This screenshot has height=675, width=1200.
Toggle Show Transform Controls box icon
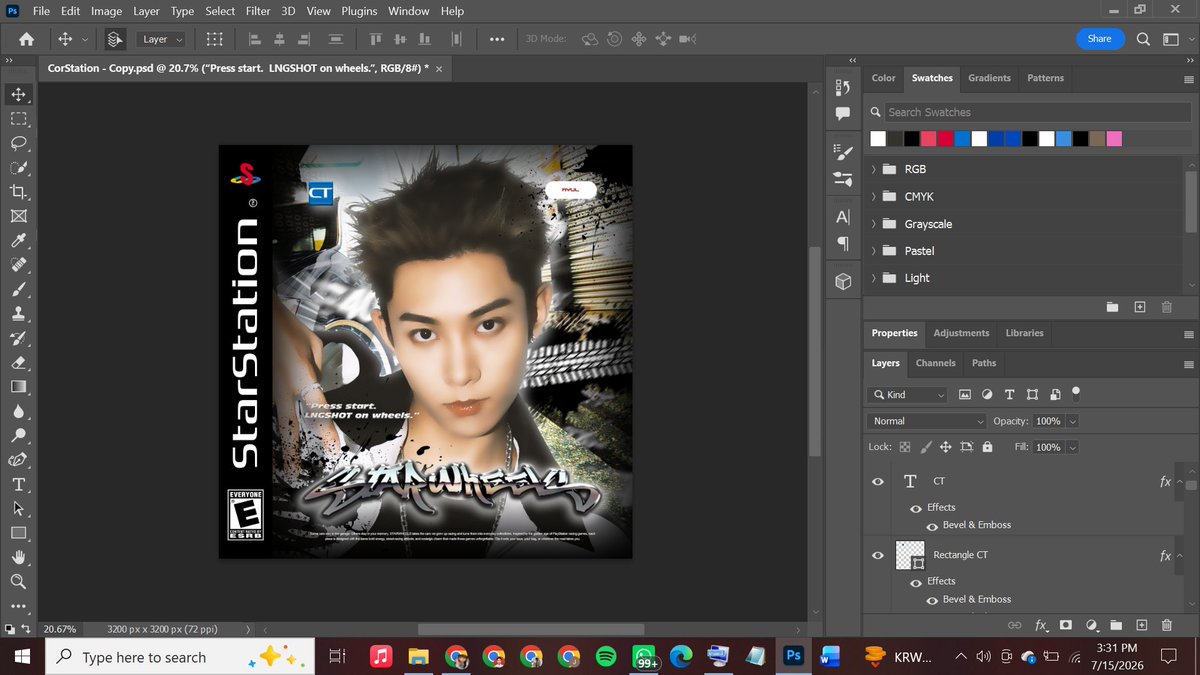pyautogui.click(x=214, y=39)
